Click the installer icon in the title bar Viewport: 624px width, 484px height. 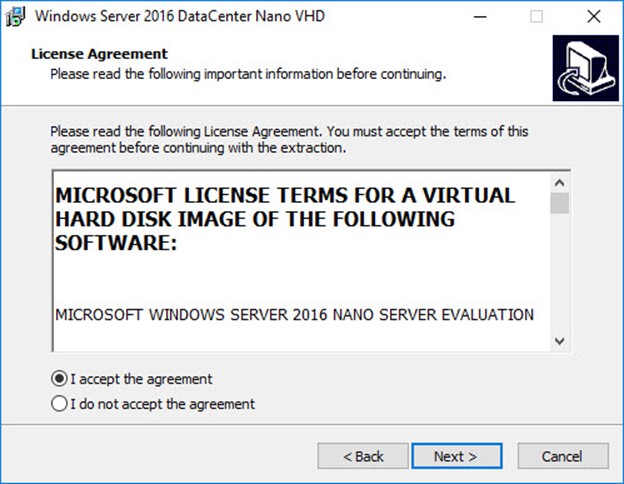[16, 17]
